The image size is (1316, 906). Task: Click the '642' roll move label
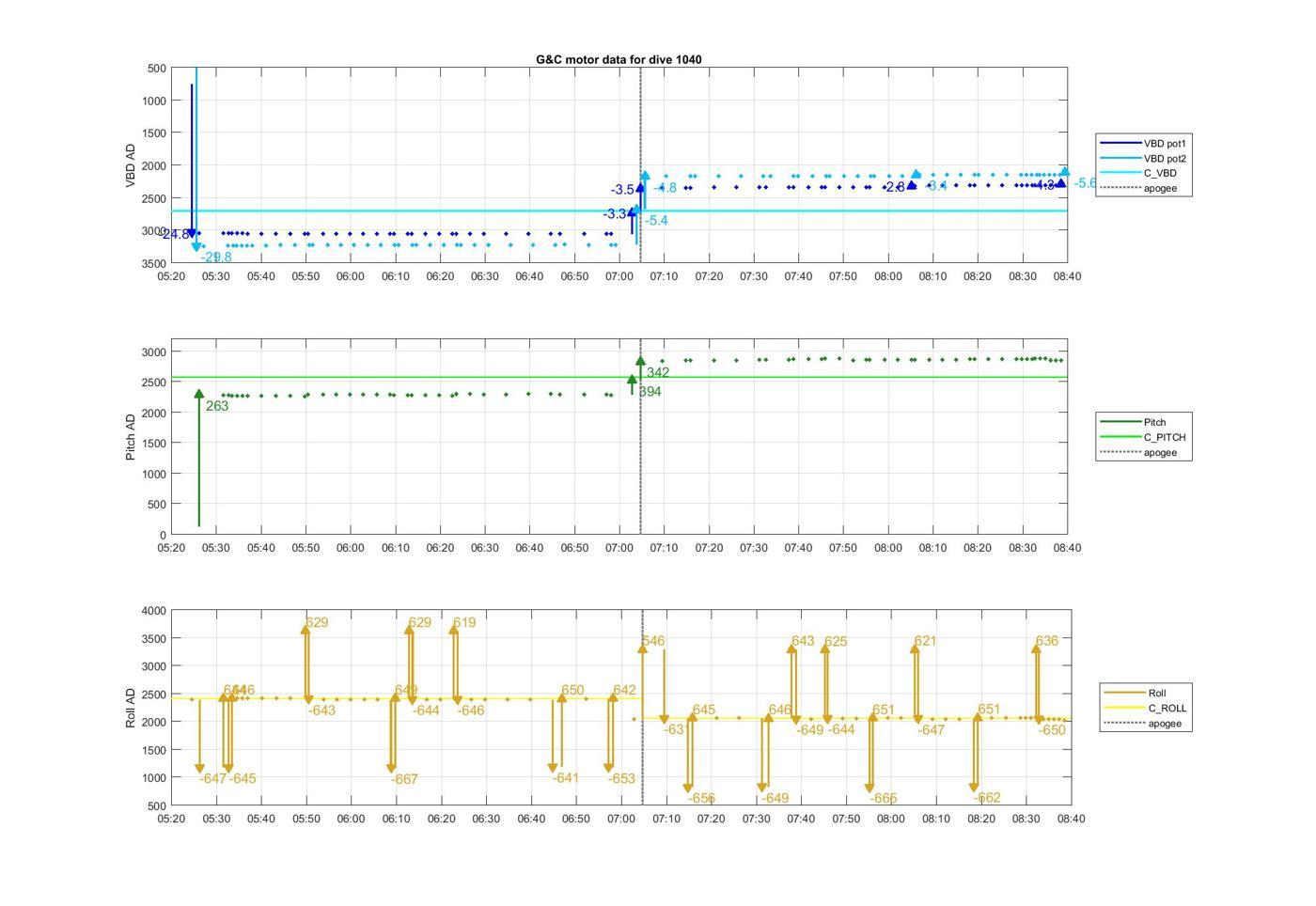point(624,690)
